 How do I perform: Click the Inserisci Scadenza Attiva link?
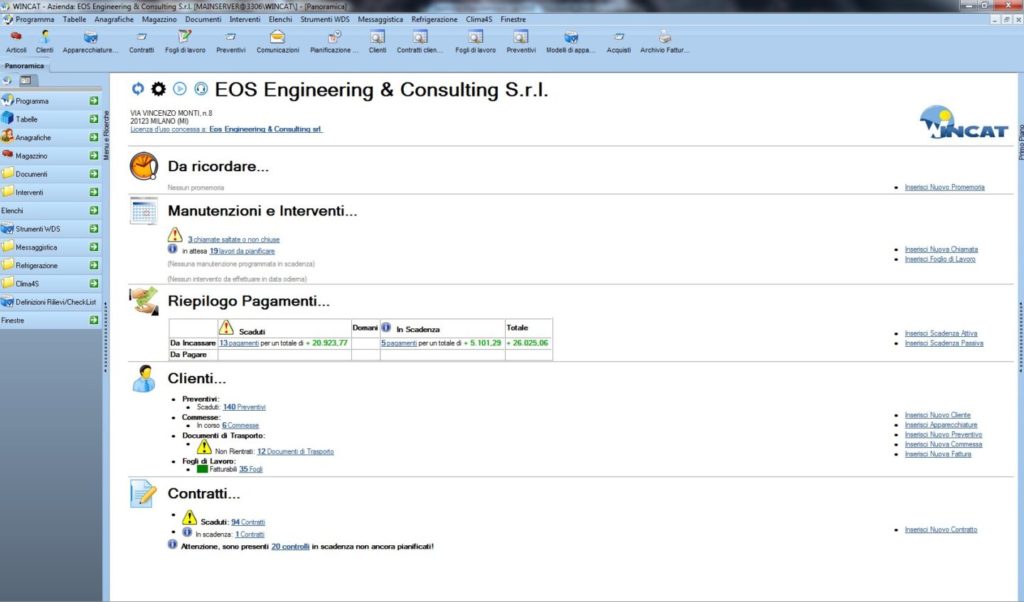tap(940, 334)
